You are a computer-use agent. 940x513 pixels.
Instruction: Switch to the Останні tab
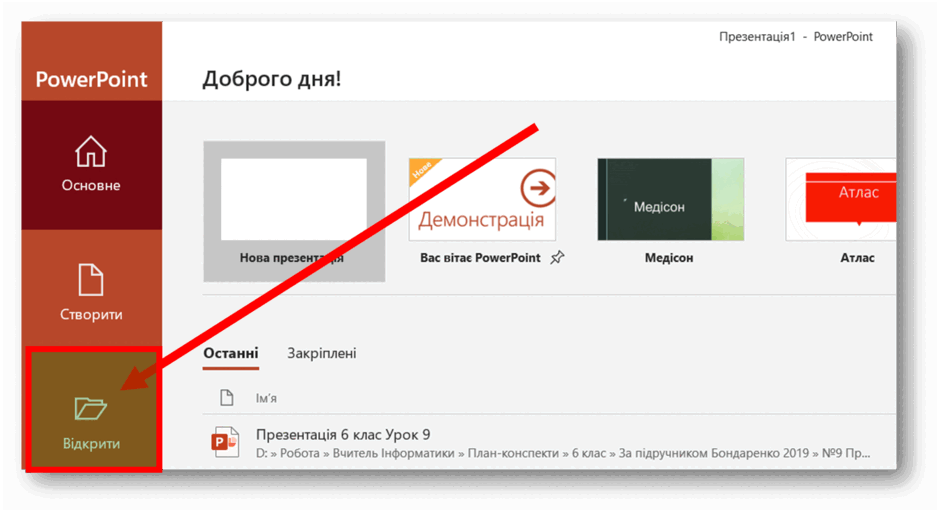(x=231, y=354)
